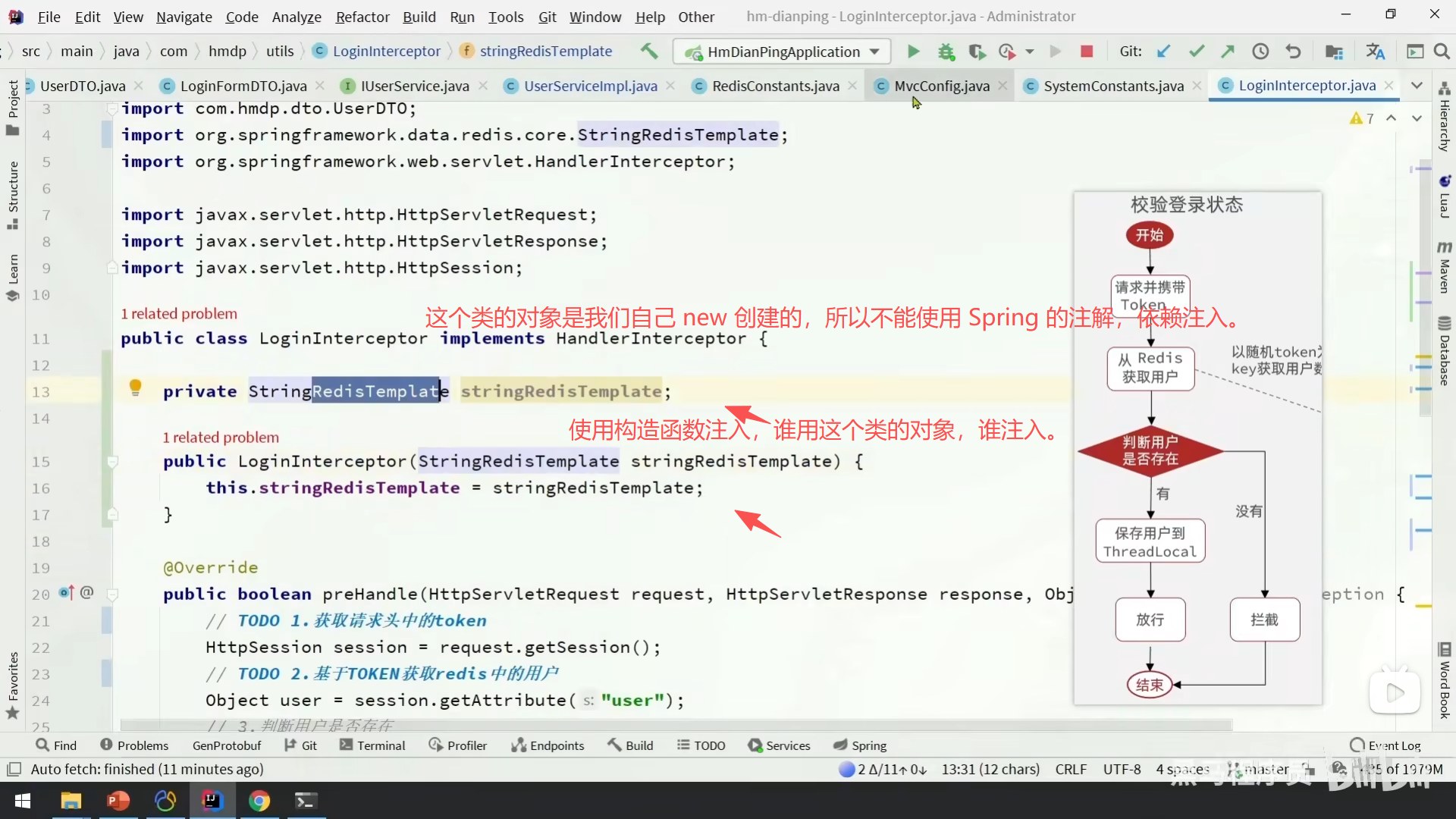Expand hidden editor tabs list
This screenshot has height=819, width=1456.
[1417, 86]
